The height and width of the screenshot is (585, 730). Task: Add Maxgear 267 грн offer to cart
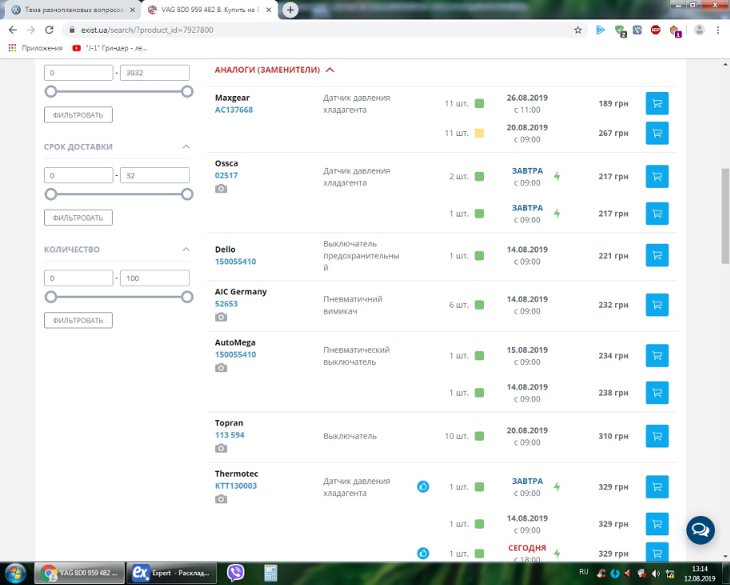pos(657,133)
